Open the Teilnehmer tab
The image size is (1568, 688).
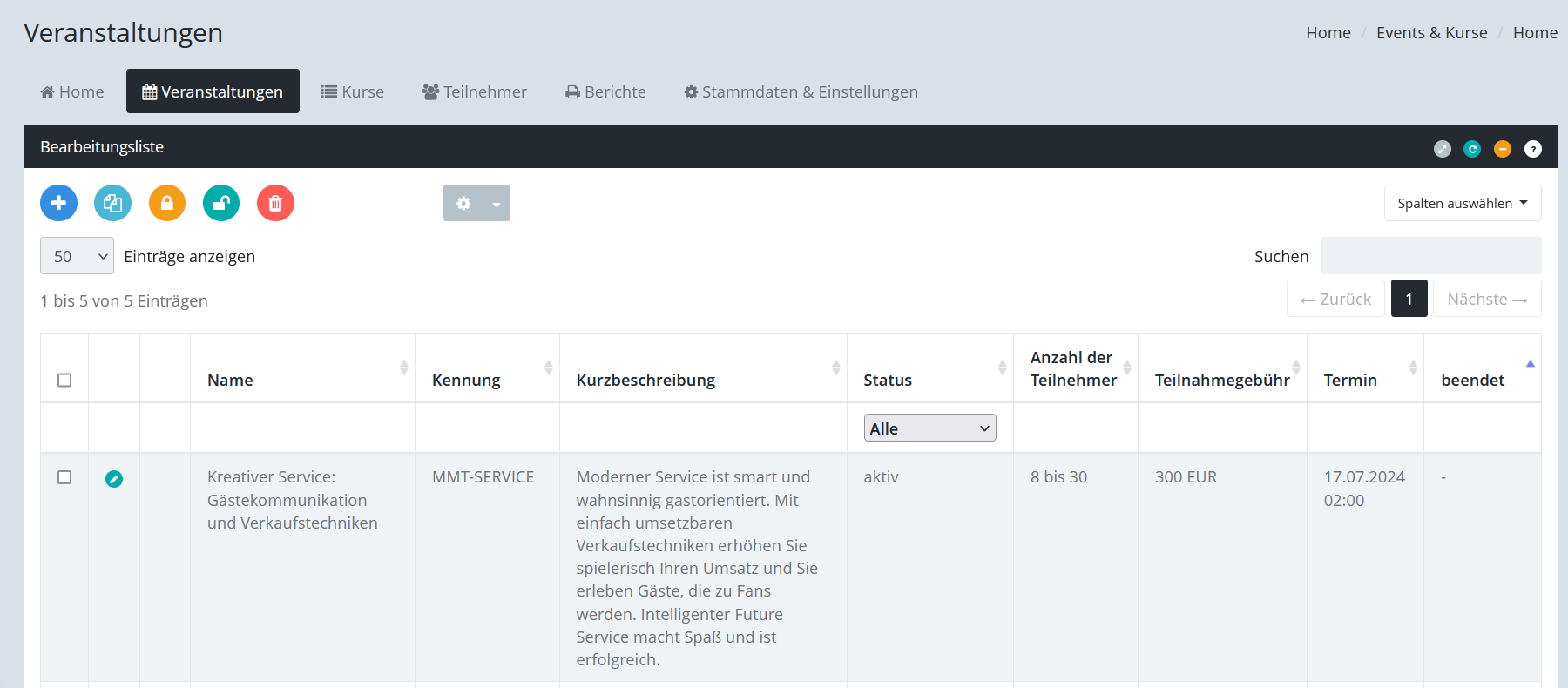coord(475,91)
